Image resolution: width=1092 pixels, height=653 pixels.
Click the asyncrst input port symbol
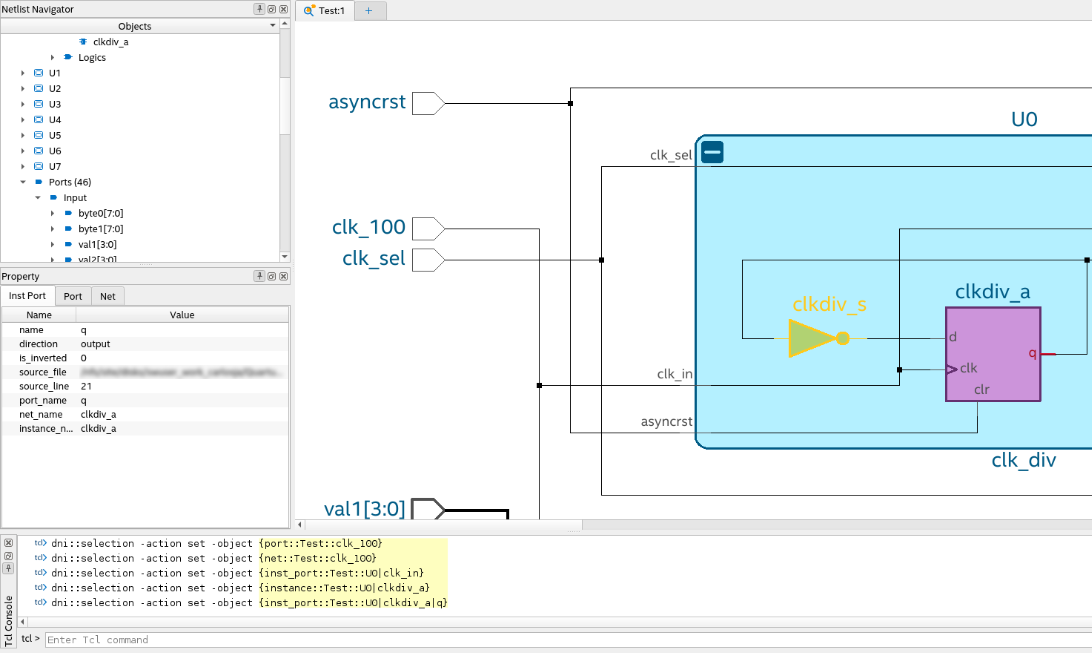tap(427, 103)
